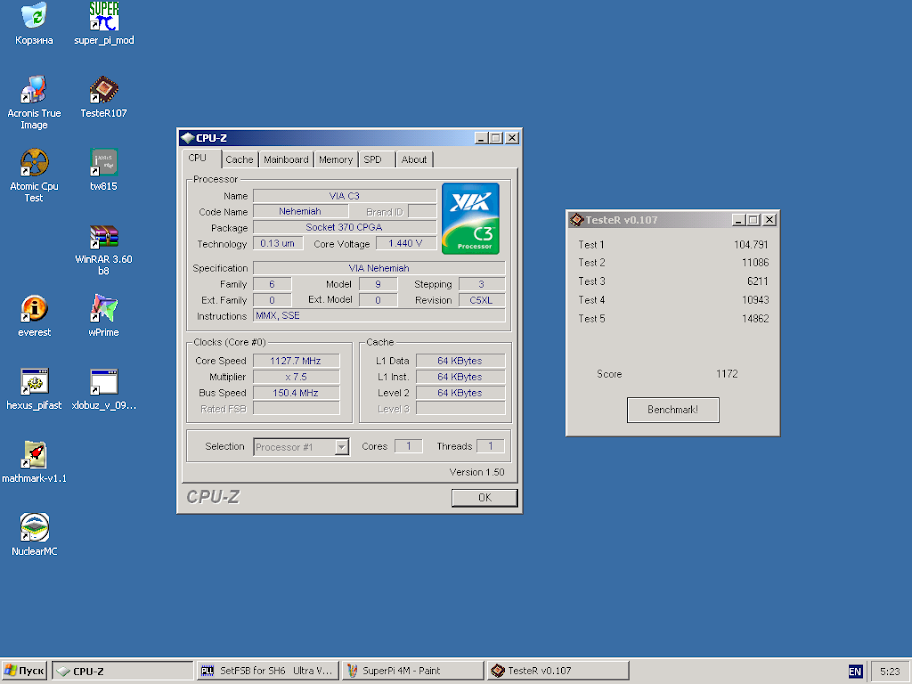Click the CPU-Z title bar icon
Viewport: 912px width, 684px height.
click(187, 138)
